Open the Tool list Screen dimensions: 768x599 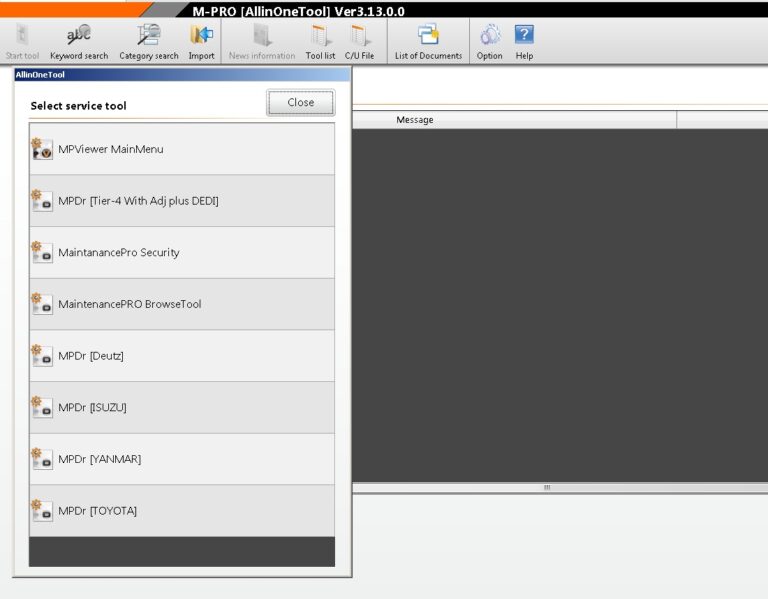point(320,35)
